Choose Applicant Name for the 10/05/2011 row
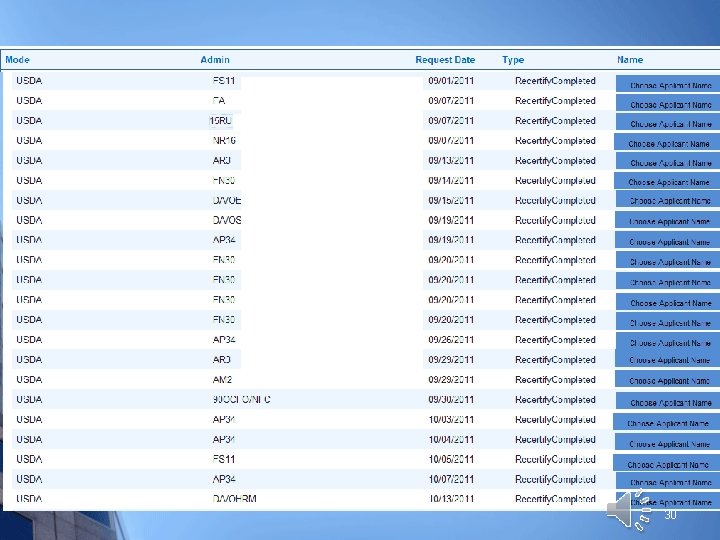The width and height of the screenshot is (720, 540). click(x=667, y=462)
